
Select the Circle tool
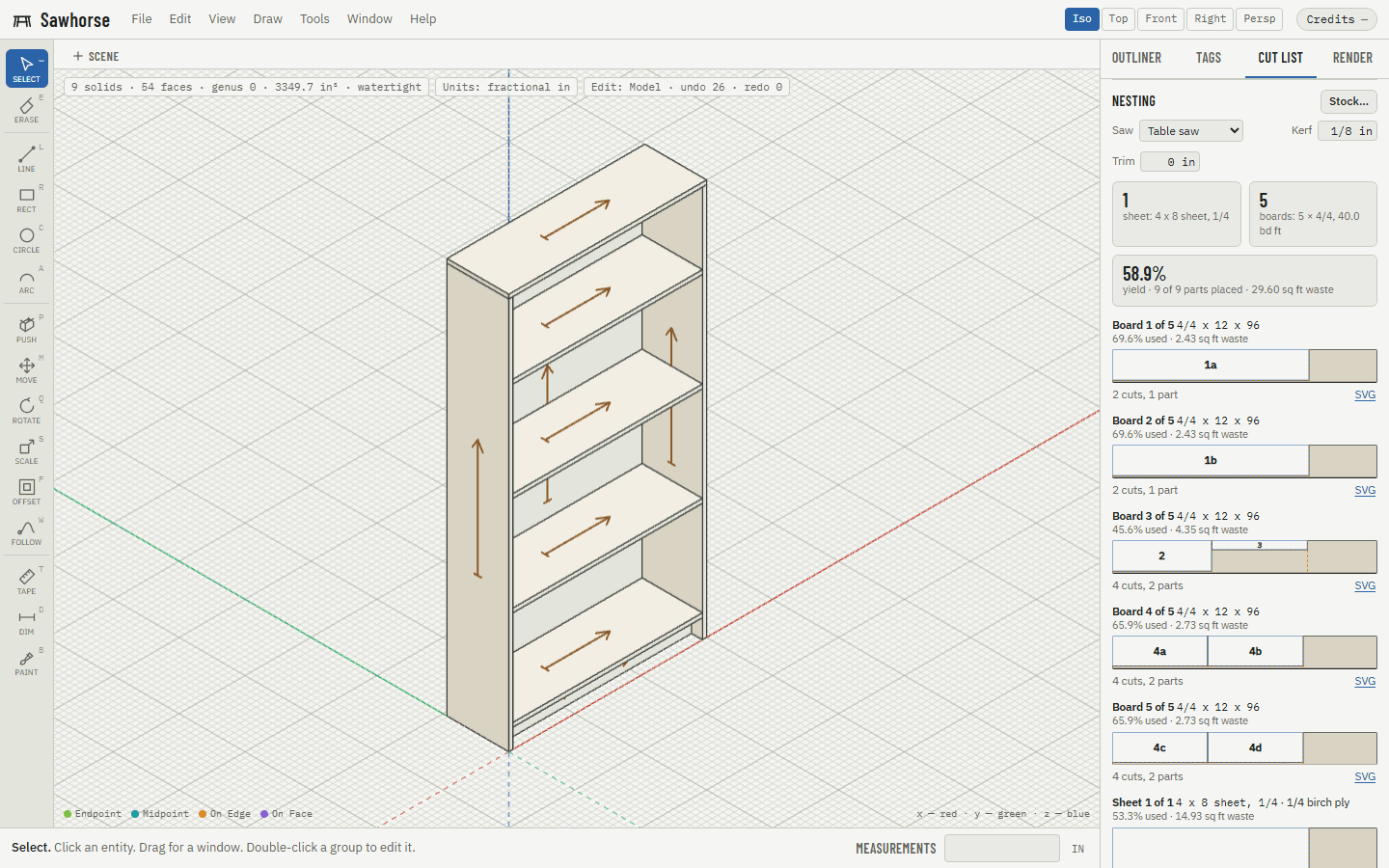tap(26, 239)
